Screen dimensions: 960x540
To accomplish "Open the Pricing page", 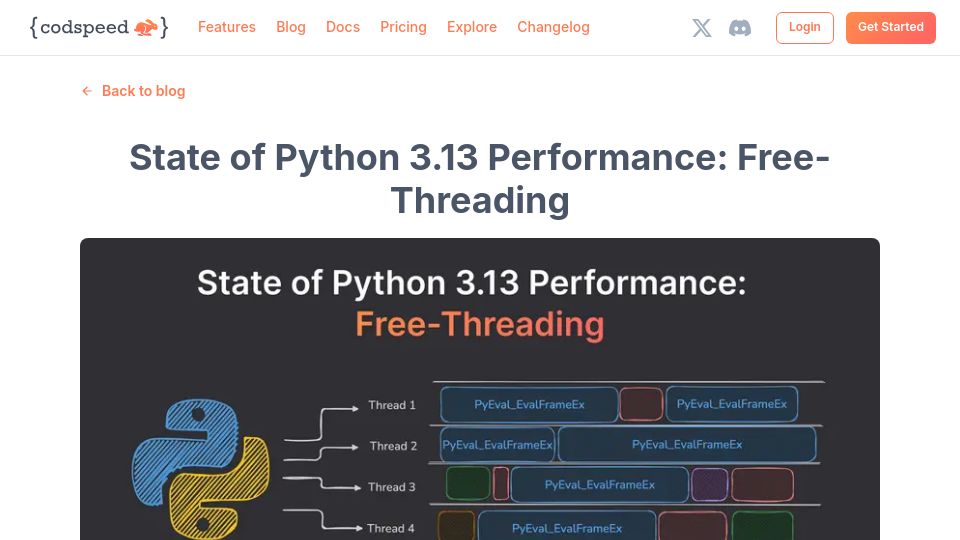I will coord(403,27).
